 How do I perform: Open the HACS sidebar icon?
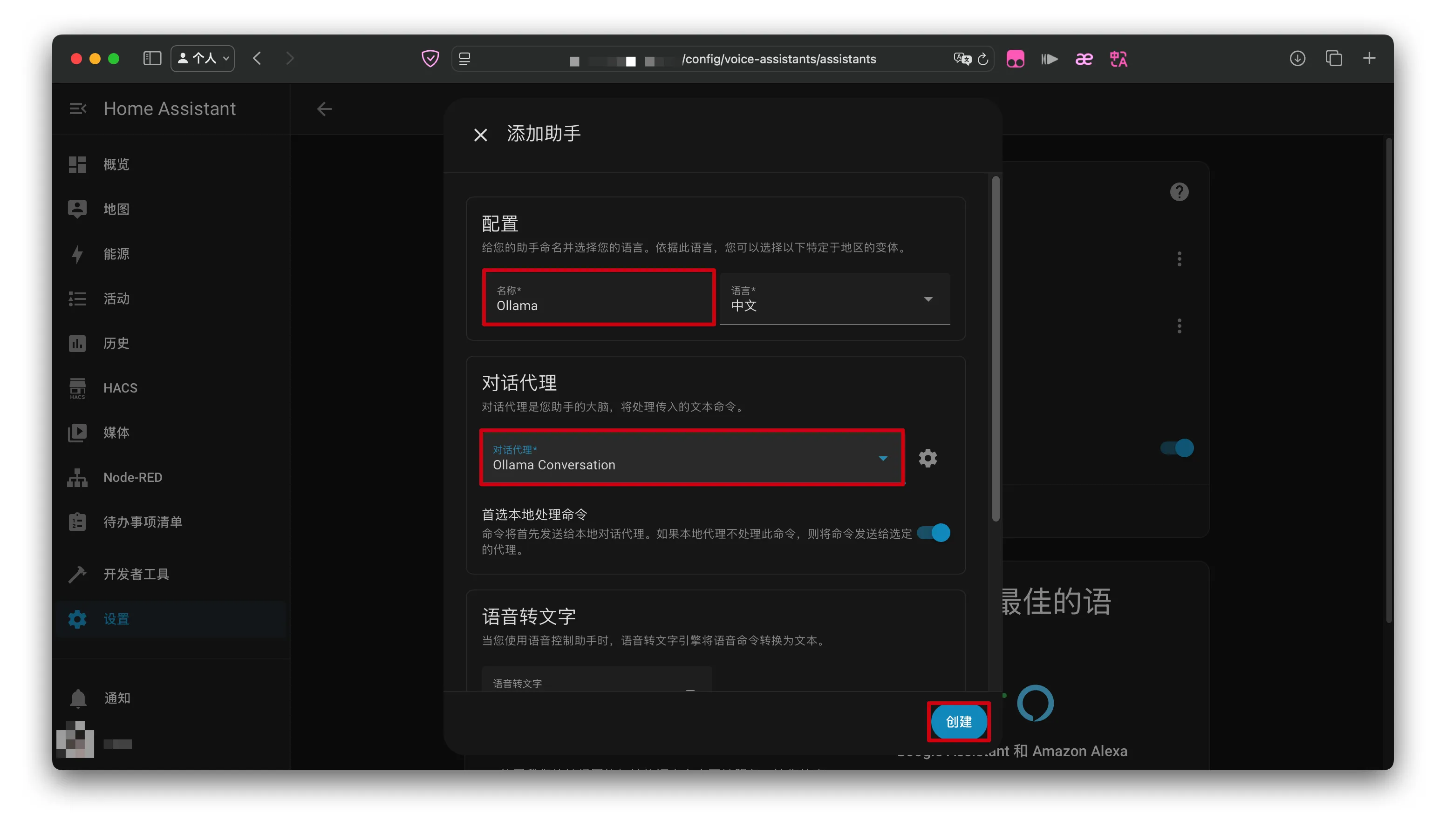click(x=77, y=387)
